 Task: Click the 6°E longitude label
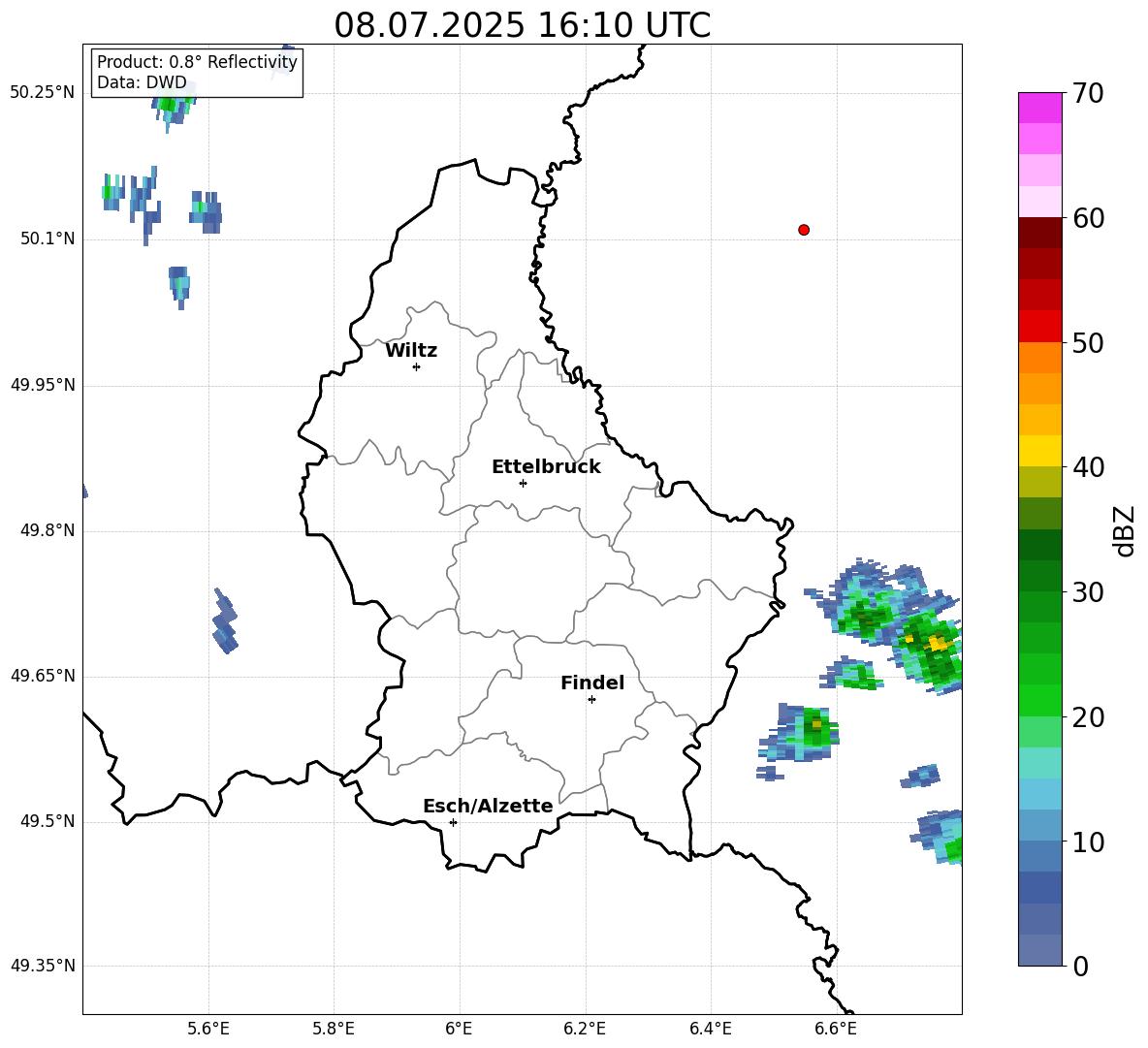click(459, 1029)
